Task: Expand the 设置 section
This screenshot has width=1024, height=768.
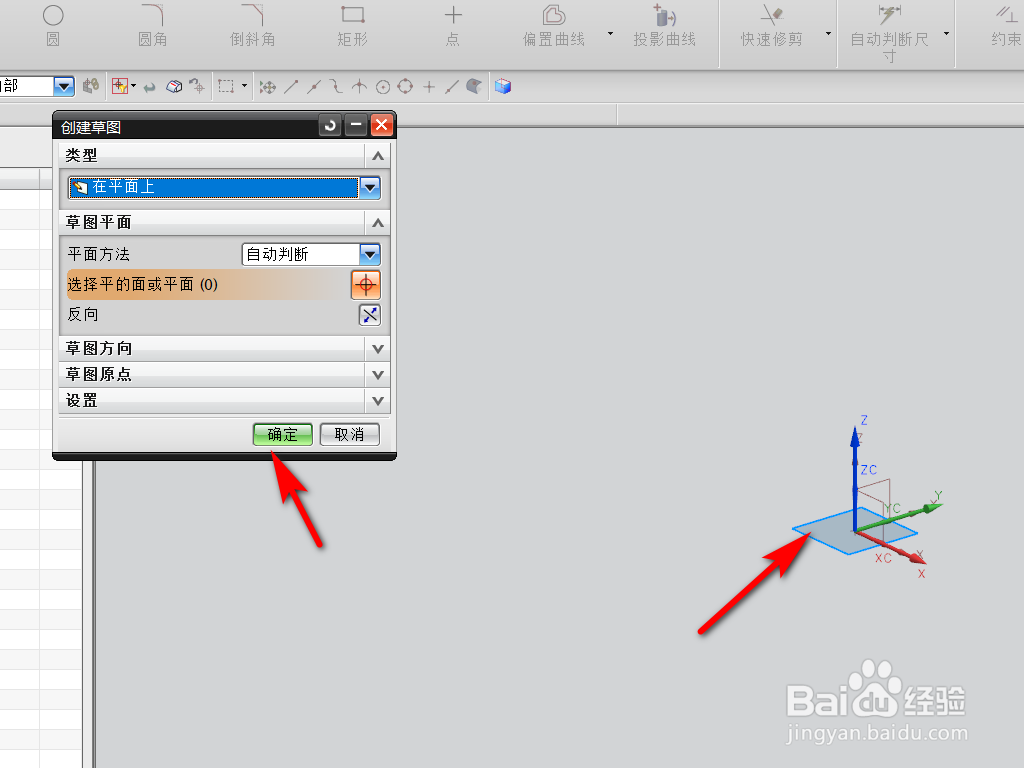Action: point(377,401)
